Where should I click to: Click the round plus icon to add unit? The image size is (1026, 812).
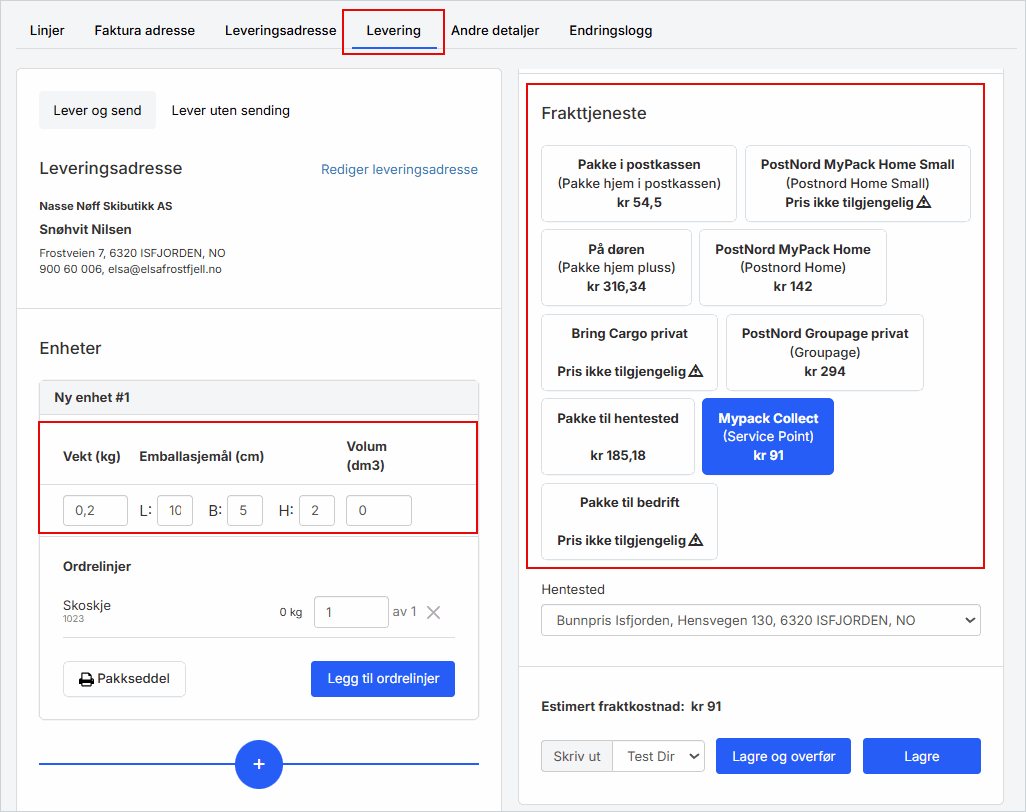[259, 764]
